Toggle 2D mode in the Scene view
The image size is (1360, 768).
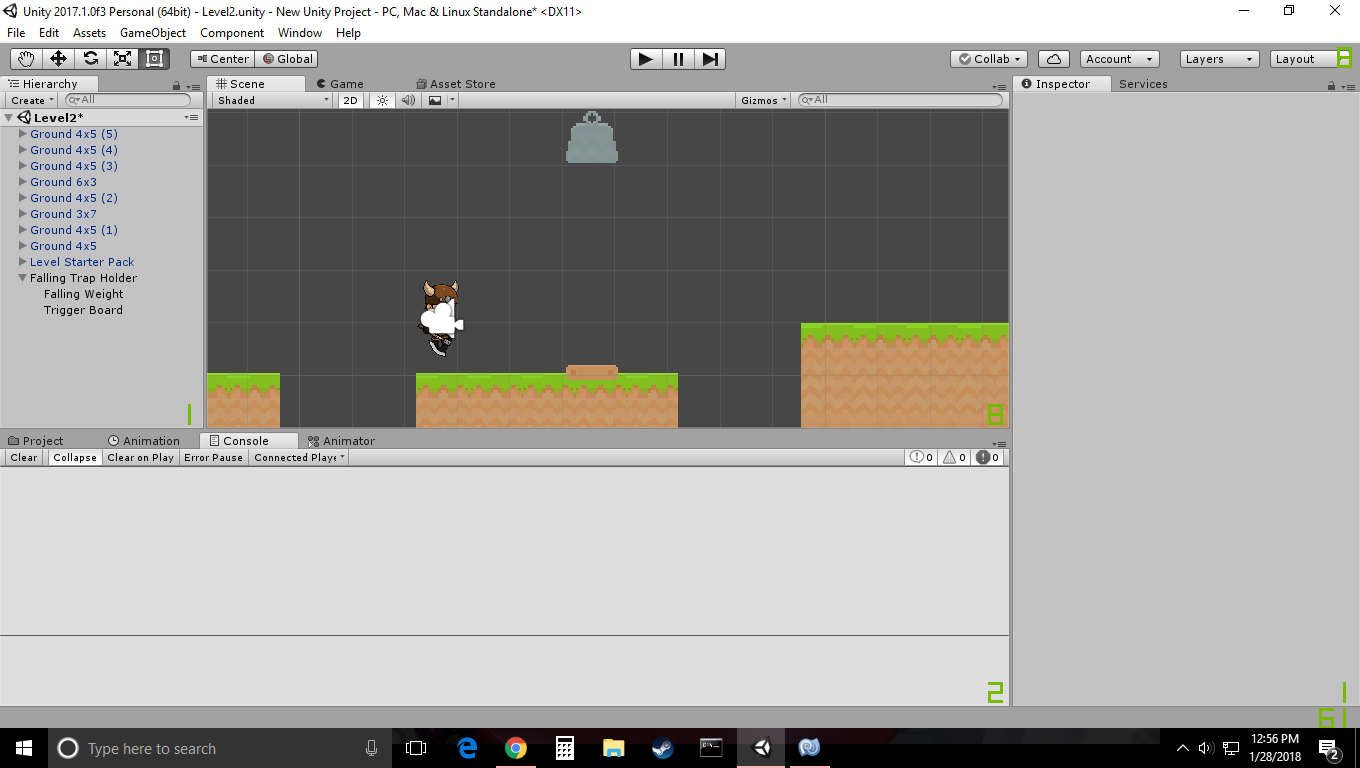(x=350, y=100)
